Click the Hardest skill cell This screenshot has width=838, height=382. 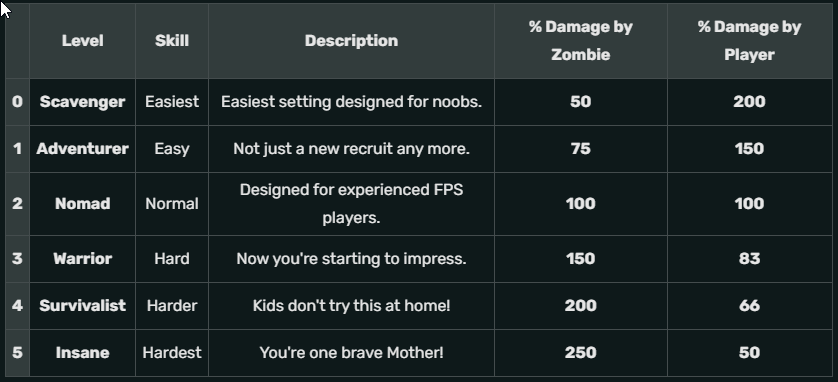coord(172,353)
